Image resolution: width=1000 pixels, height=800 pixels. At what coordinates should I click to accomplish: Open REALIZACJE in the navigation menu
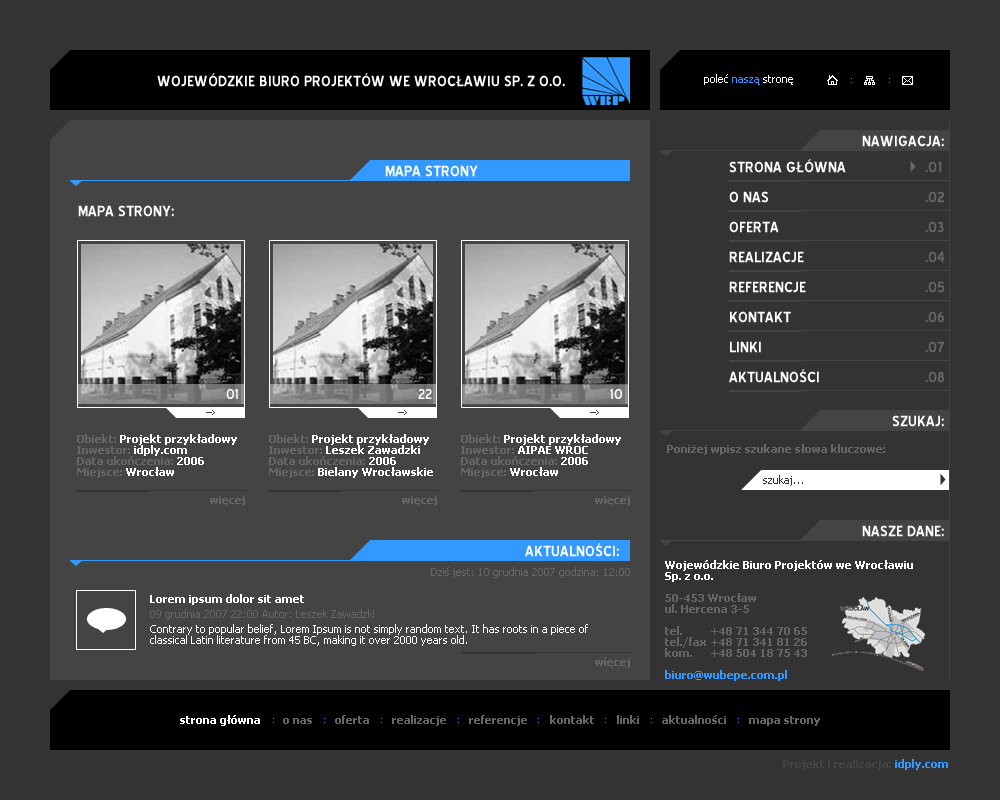pos(766,258)
